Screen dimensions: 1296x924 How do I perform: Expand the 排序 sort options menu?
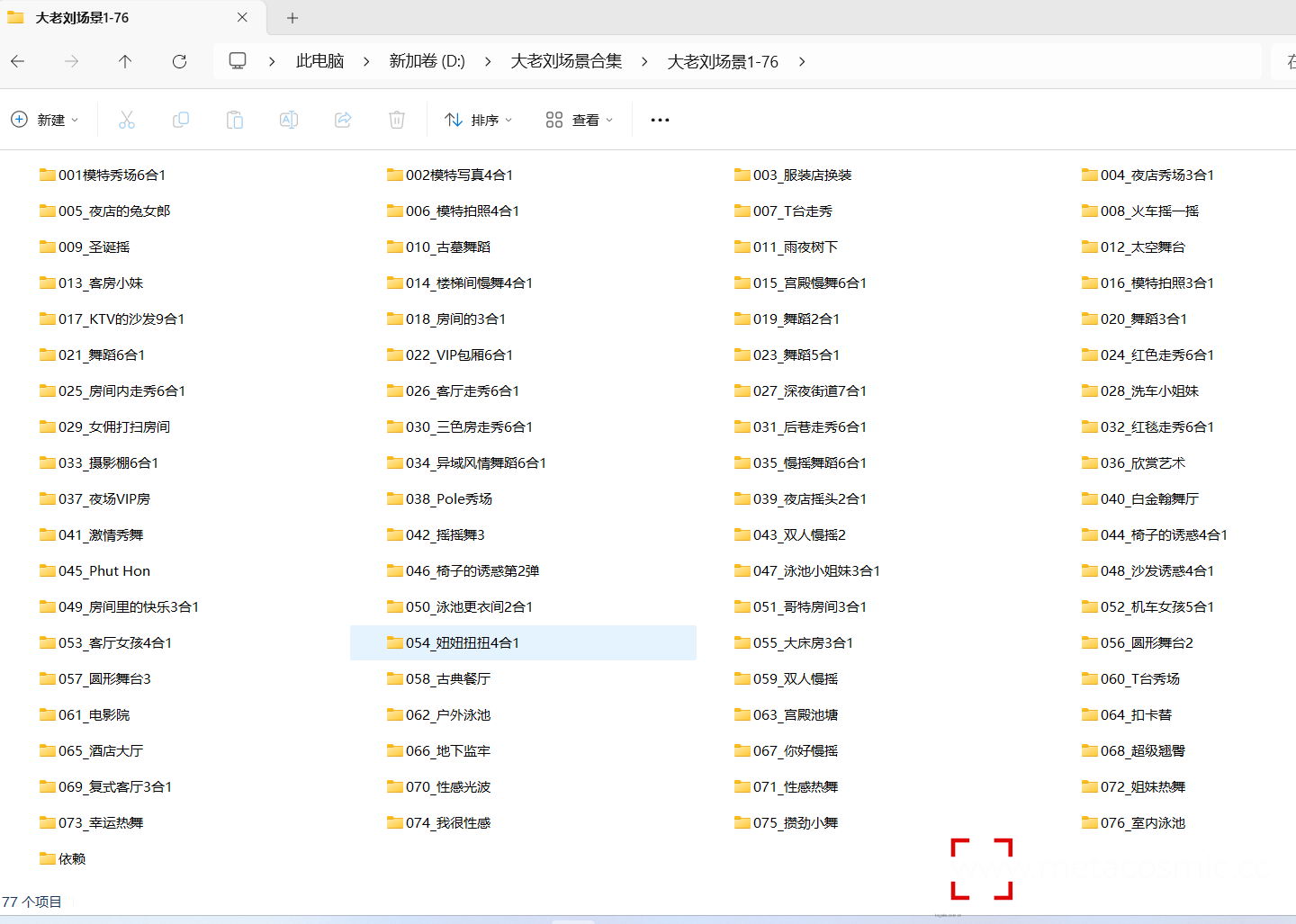point(479,120)
